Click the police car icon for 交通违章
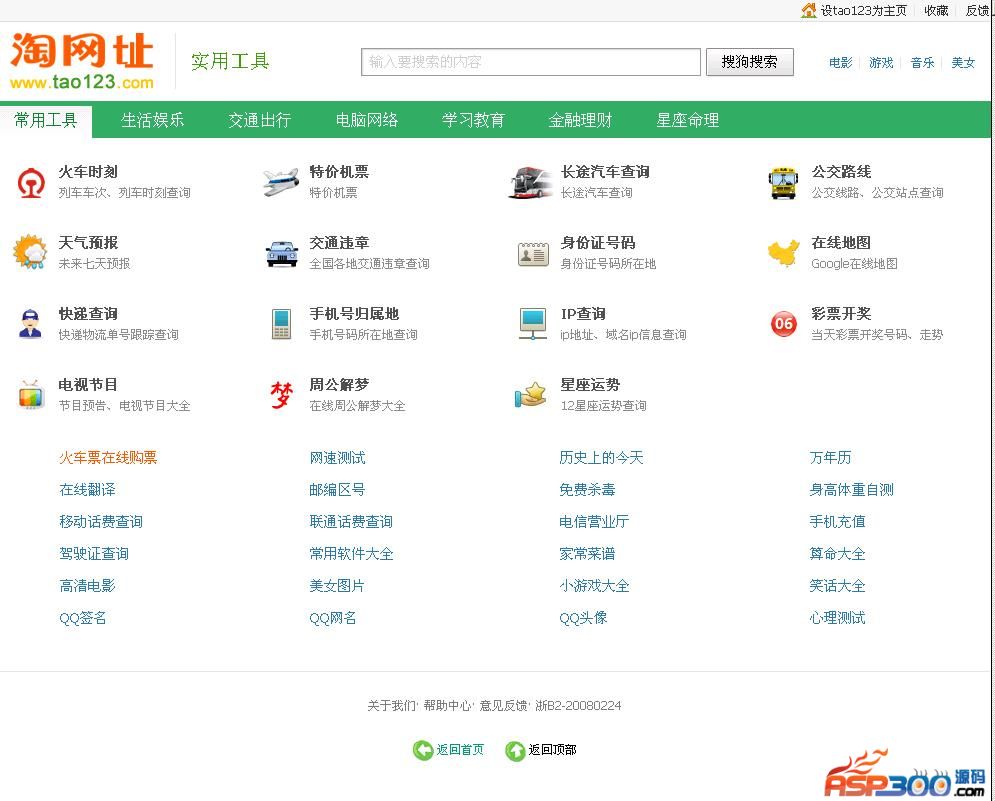This screenshot has width=995, height=801. pyautogui.click(x=281, y=253)
